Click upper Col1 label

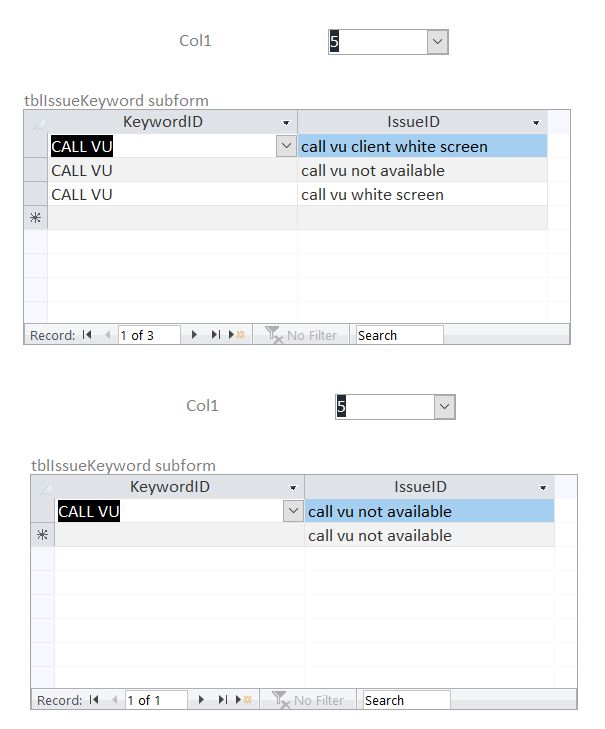coord(195,40)
